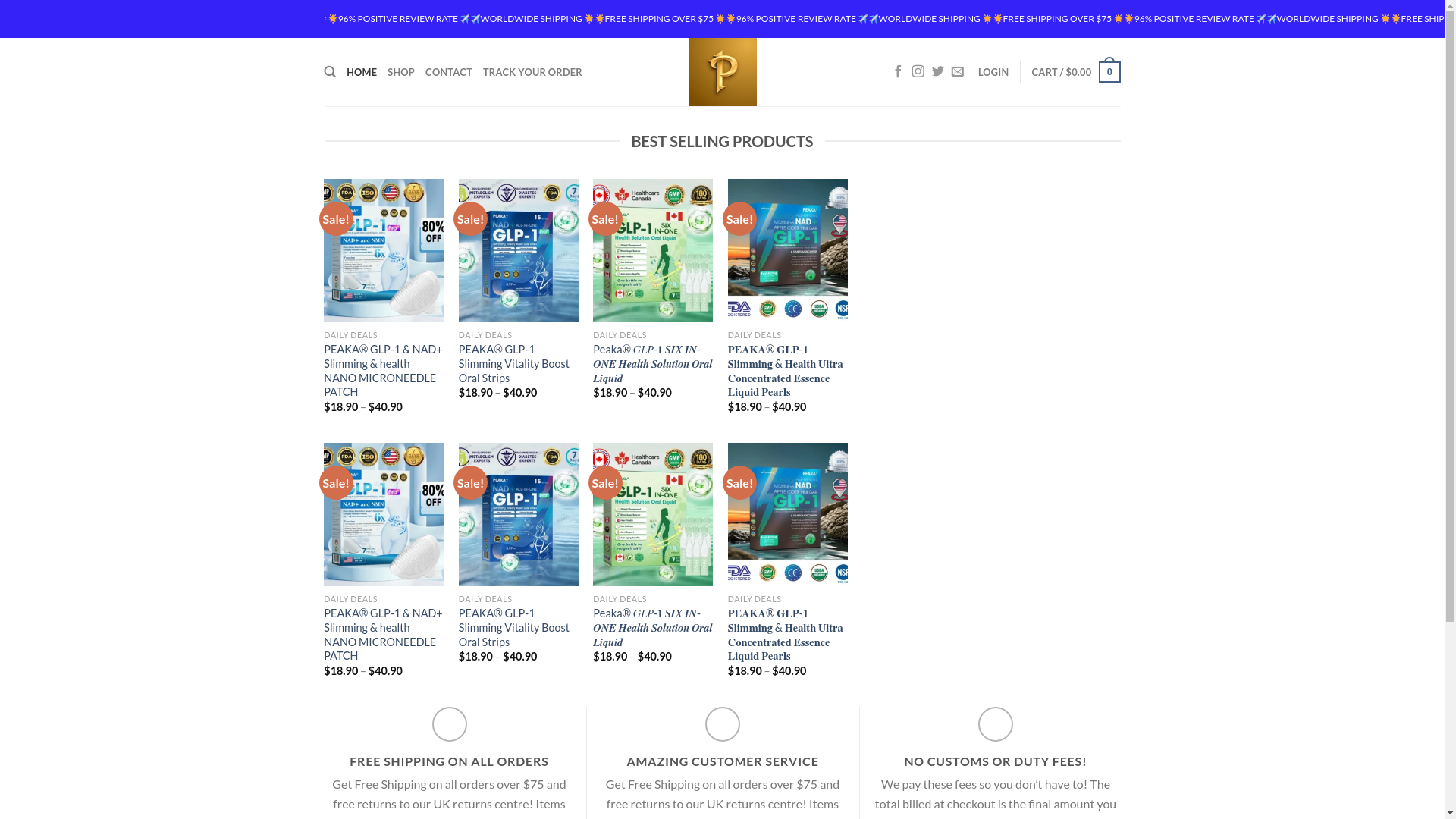Open first-row Essence Liquid Pearls product image

coord(788,250)
